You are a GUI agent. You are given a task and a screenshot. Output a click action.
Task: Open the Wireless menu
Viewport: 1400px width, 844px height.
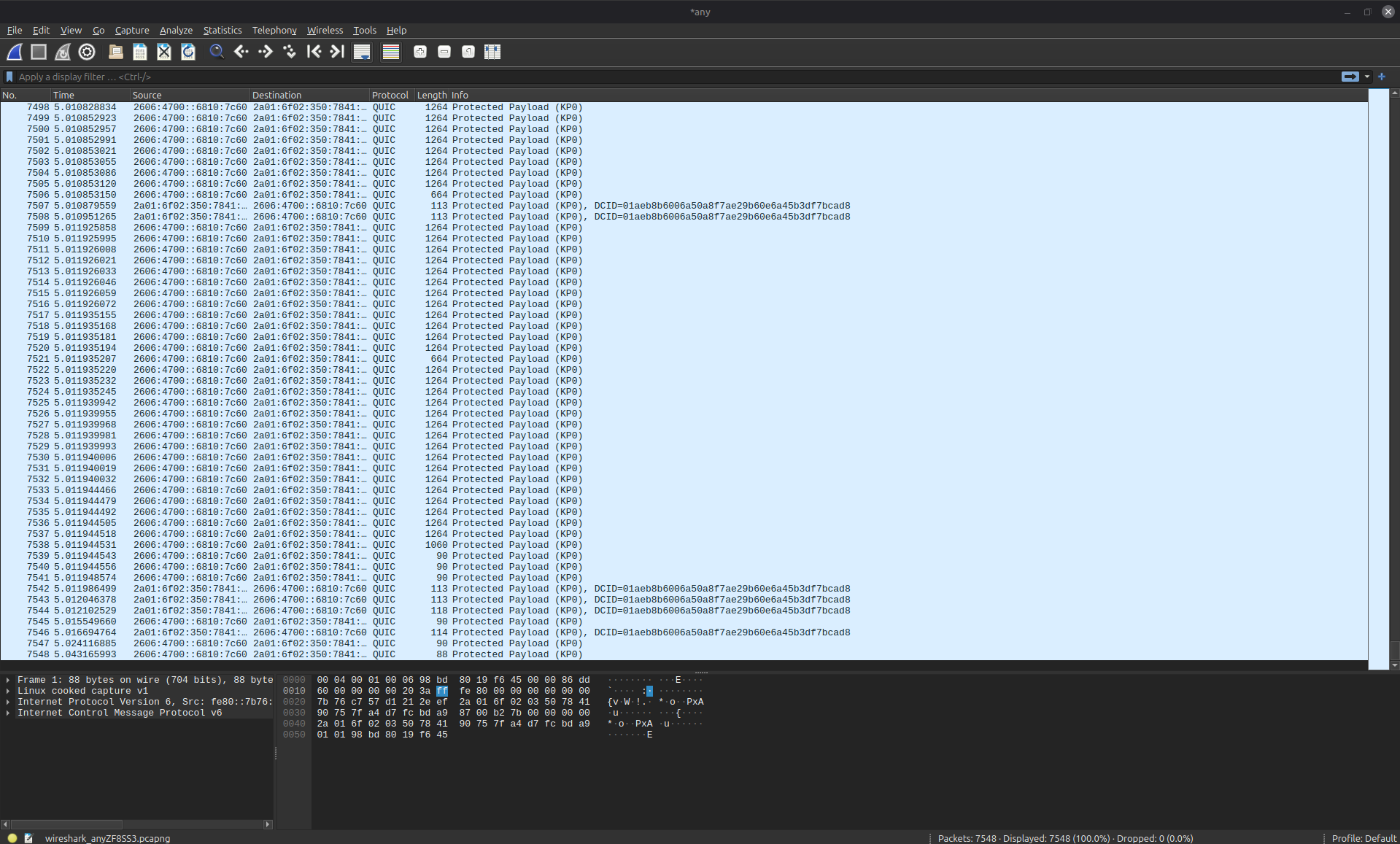coord(325,30)
